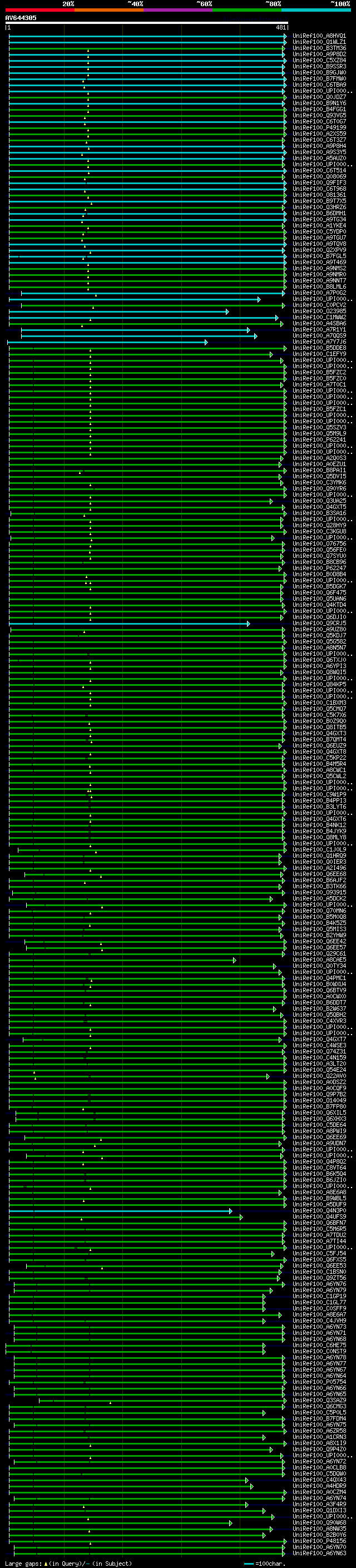The height and width of the screenshot is (1568, 356).
Task: Select the UniRef100_Q4N3P0 label
Action: pyautogui.click(x=319, y=1211)
